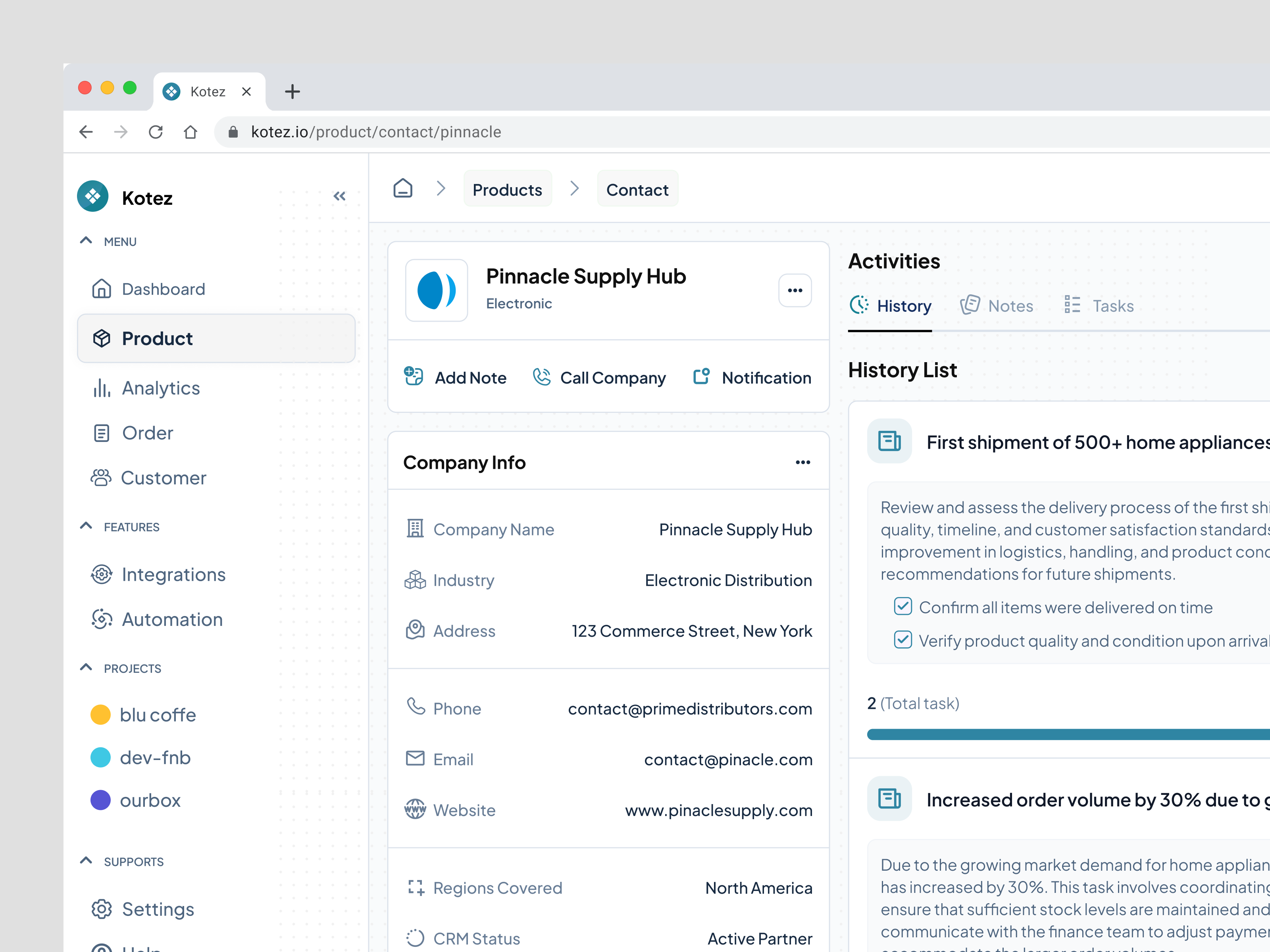Click the contact@pinacle.com email value
This screenshot has height=952, width=1270.
point(728,759)
